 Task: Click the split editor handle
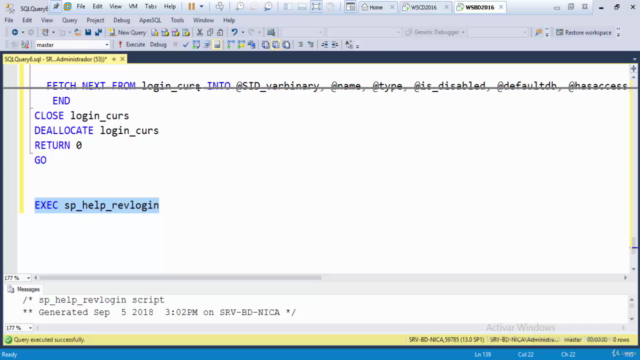pos(633,69)
